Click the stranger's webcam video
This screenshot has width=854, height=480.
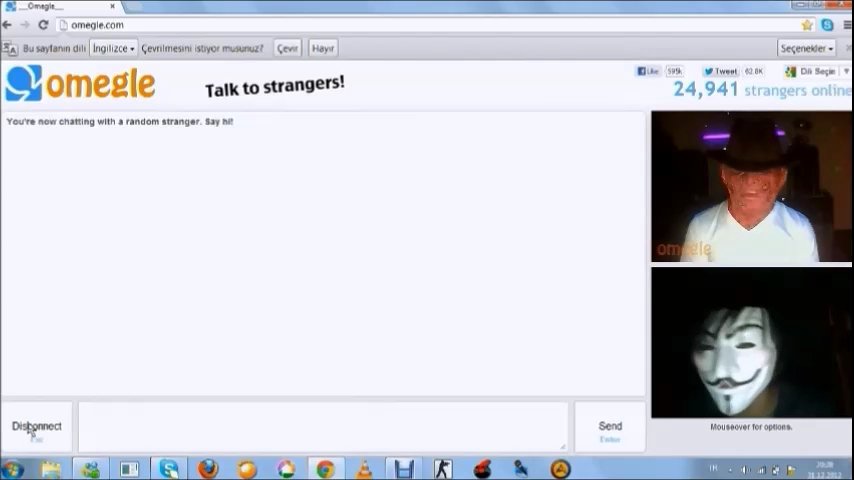pyautogui.click(x=752, y=186)
